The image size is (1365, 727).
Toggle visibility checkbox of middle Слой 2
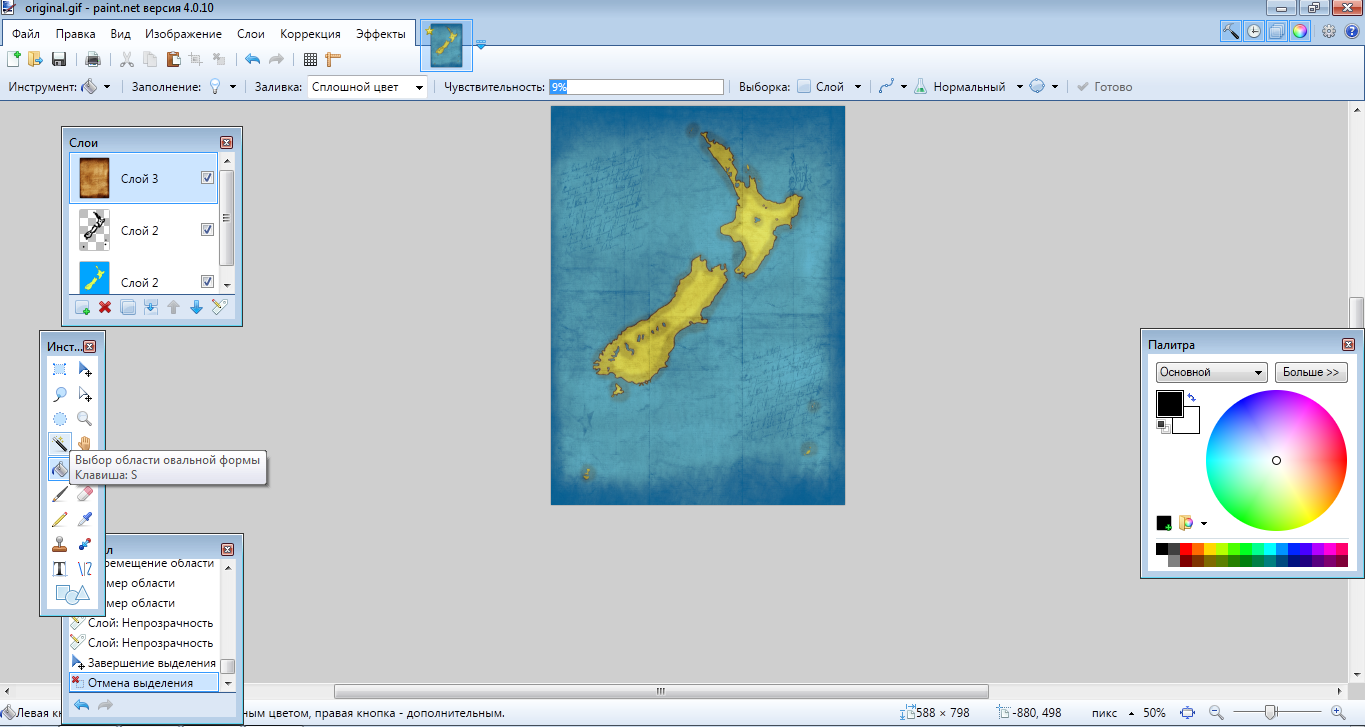[208, 230]
